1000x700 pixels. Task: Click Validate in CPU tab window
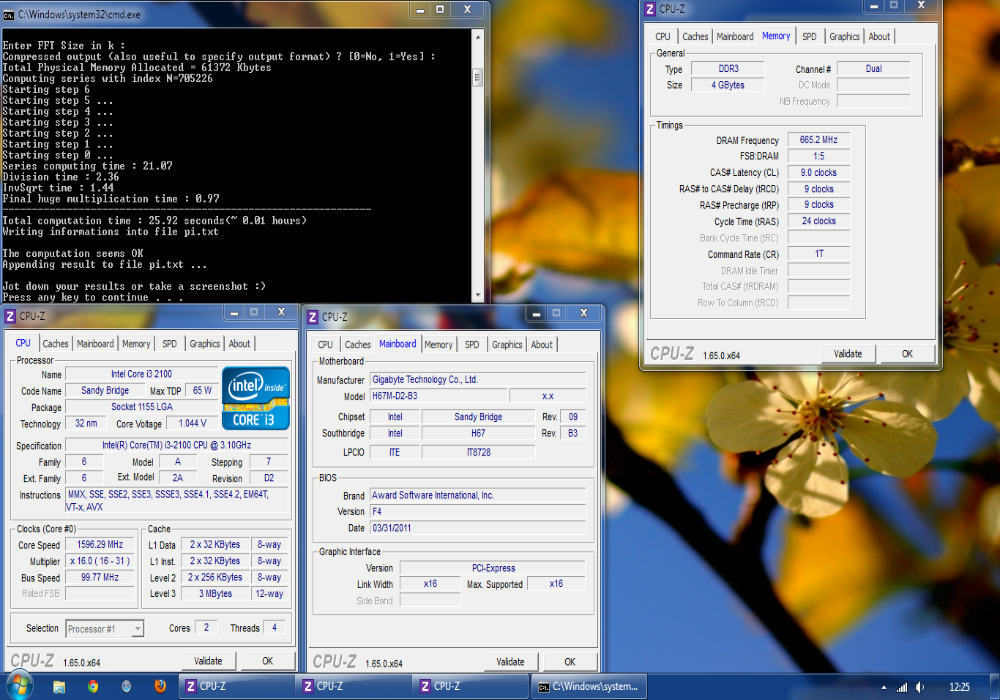click(208, 661)
